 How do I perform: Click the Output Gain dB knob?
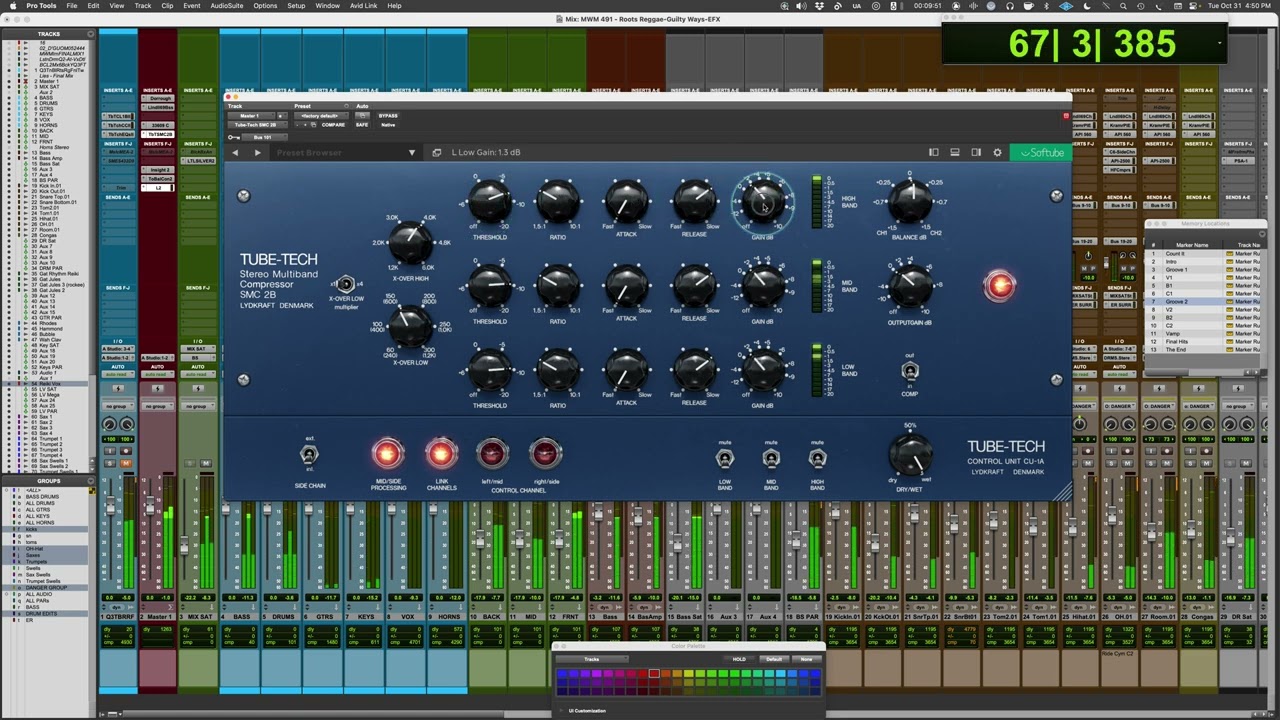(910, 287)
